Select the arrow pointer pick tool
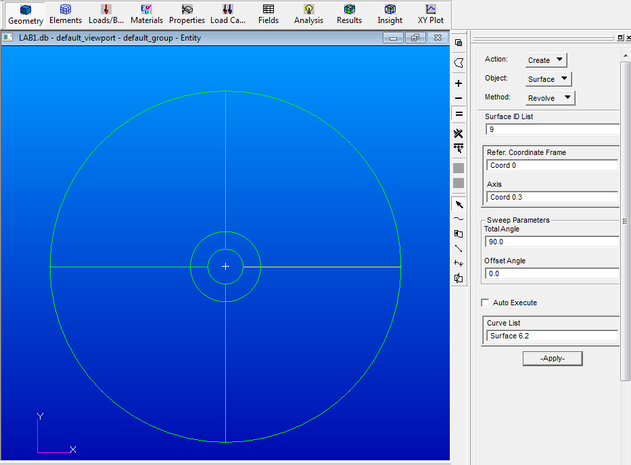 [x=458, y=204]
